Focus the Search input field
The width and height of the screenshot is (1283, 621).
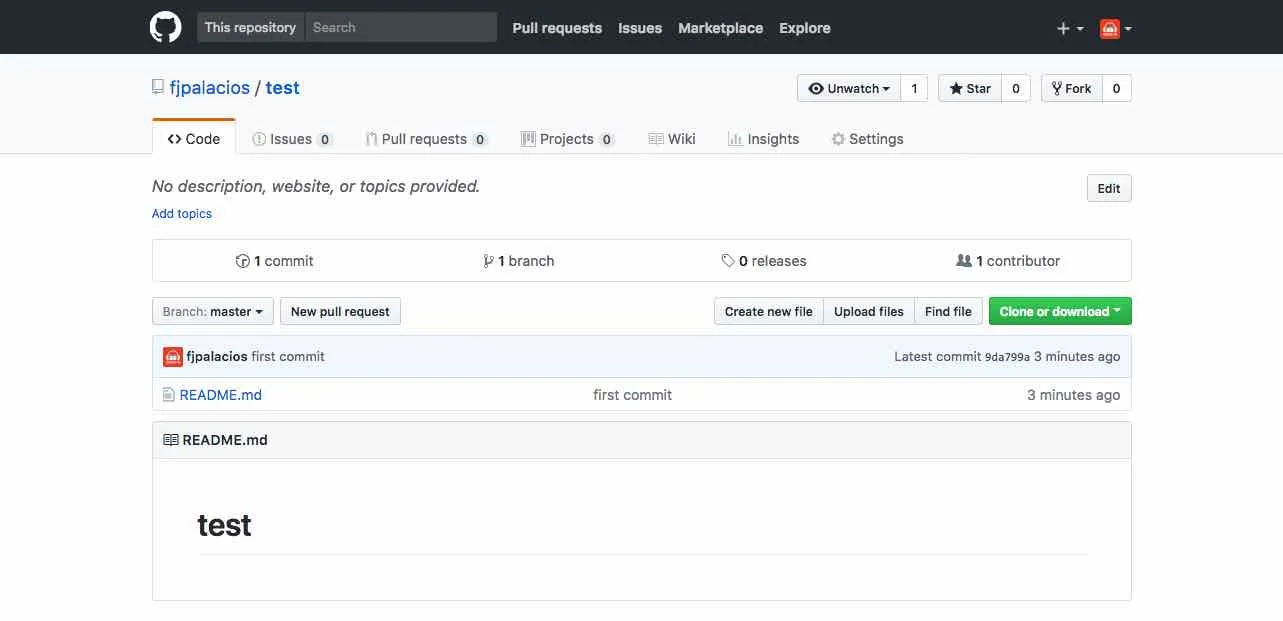(x=400, y=27)
